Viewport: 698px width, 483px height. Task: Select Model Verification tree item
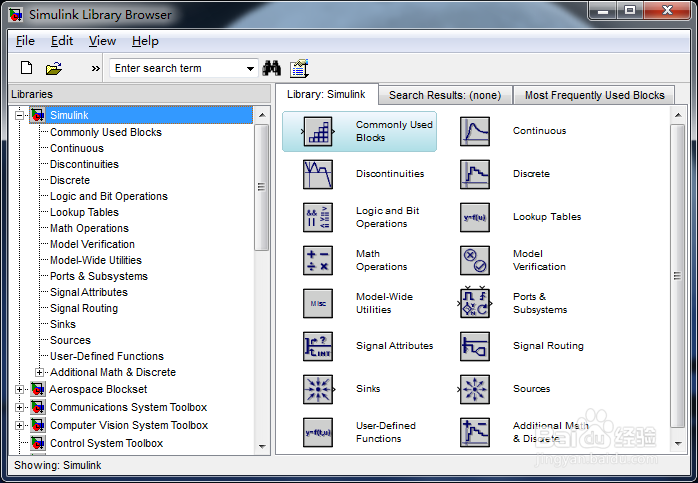(92, 244)
